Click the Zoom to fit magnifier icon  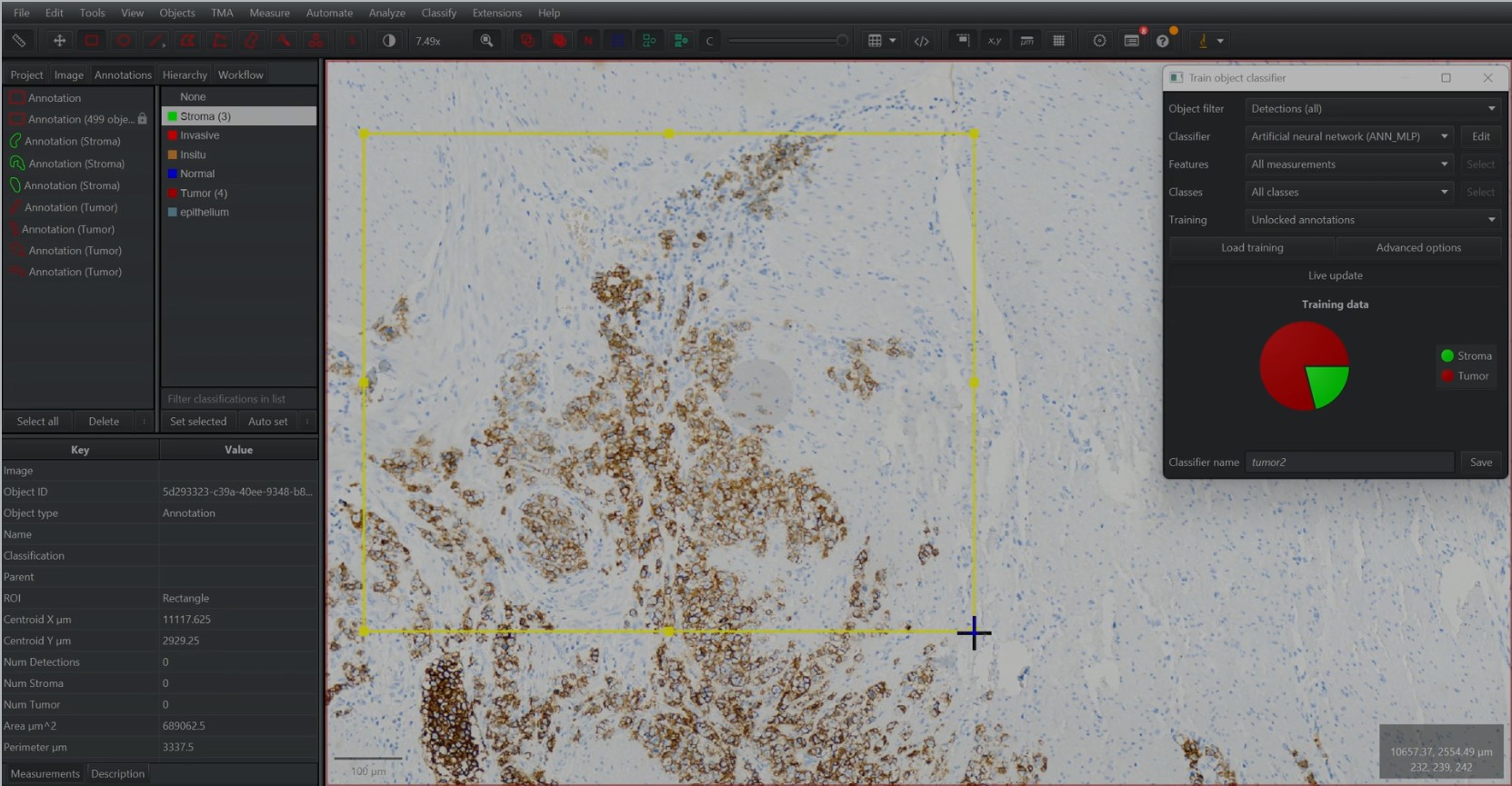pos(487,41)
